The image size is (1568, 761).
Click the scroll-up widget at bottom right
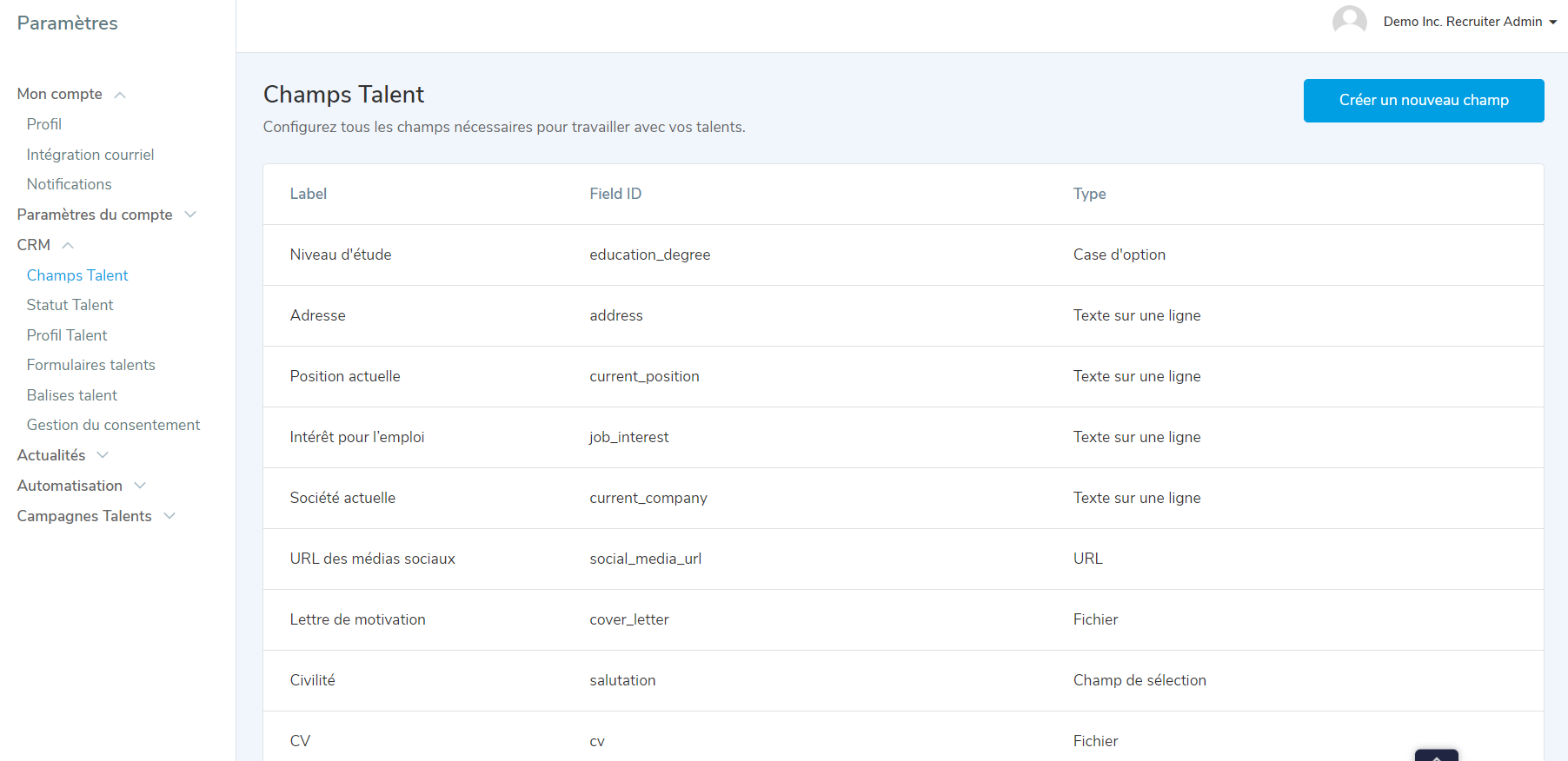(x=1436, y=755)
